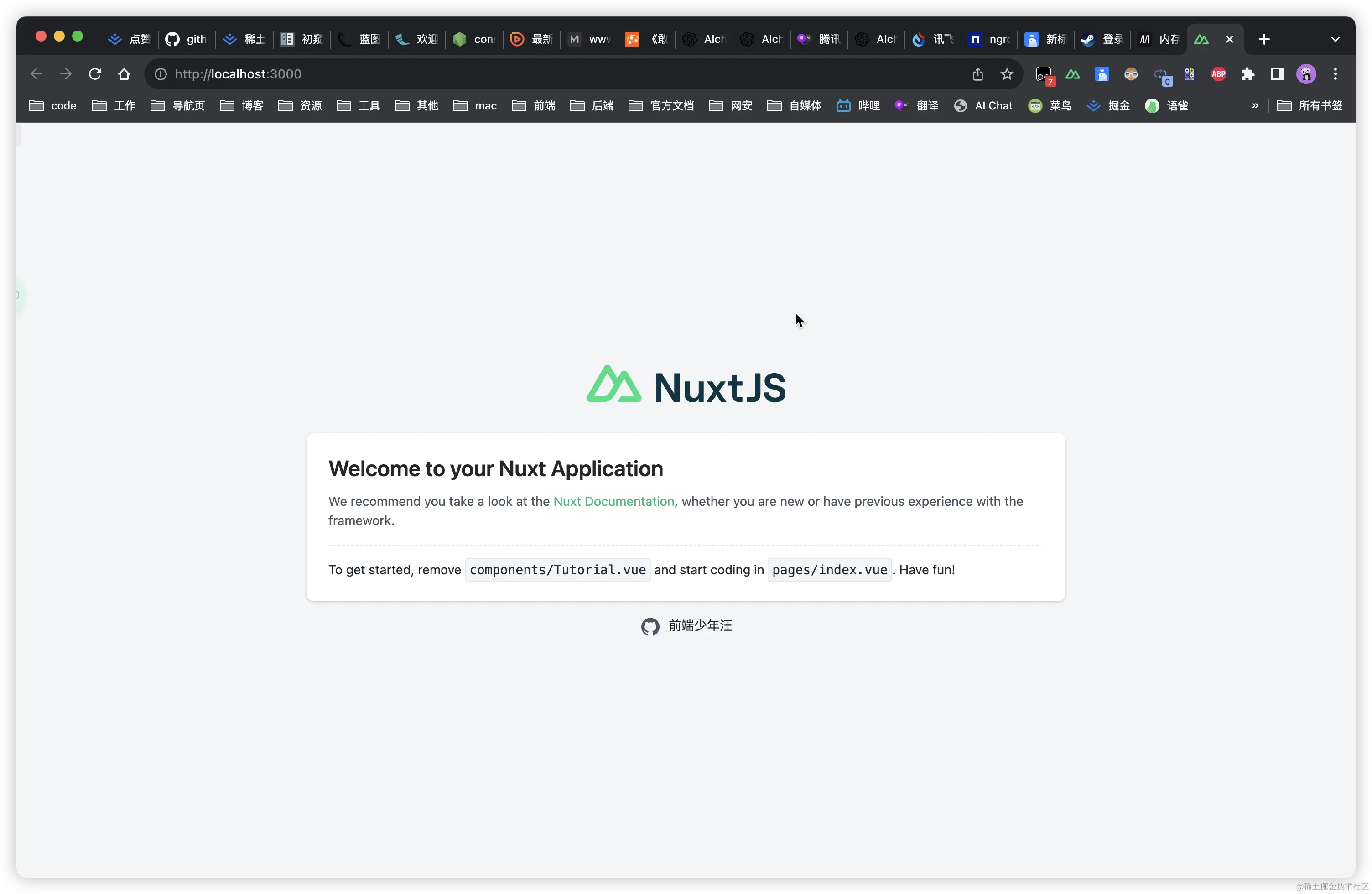
Task: Open the girl avatar extension
Action: pyautogui.click(x=1132, y=74)
